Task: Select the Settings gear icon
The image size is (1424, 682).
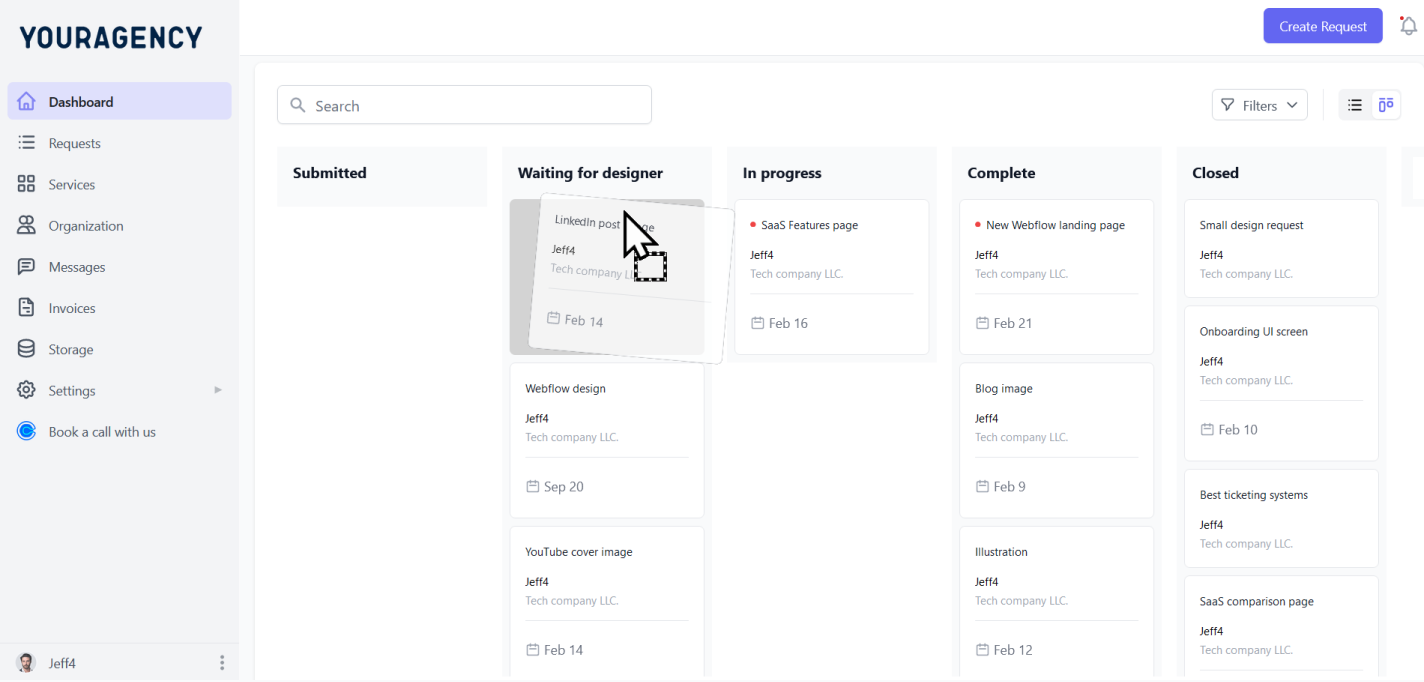Action: coord(27,390)
